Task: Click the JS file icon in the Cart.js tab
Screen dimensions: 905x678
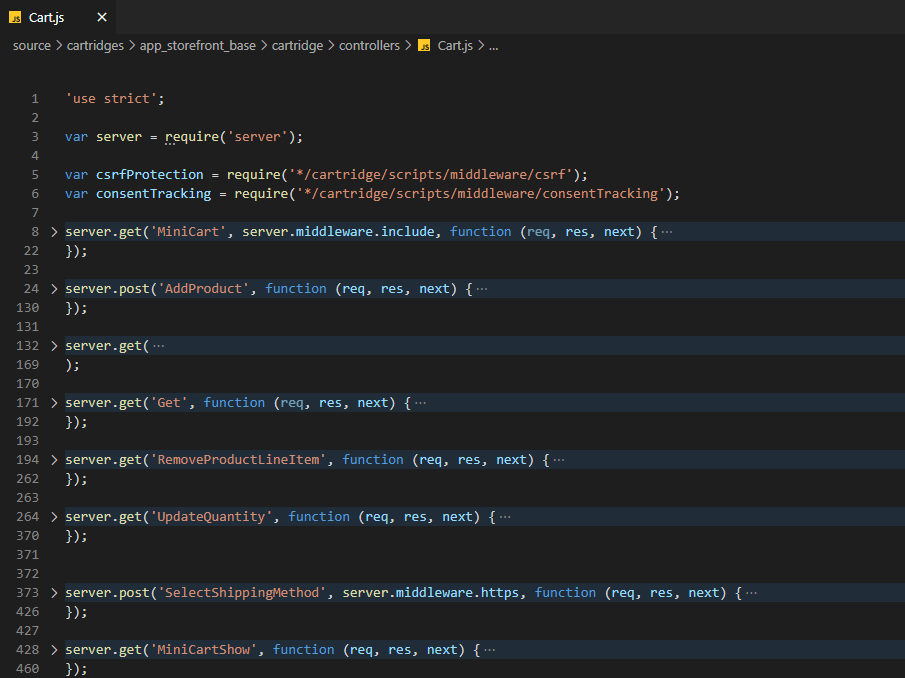Action: coord(15,18)
